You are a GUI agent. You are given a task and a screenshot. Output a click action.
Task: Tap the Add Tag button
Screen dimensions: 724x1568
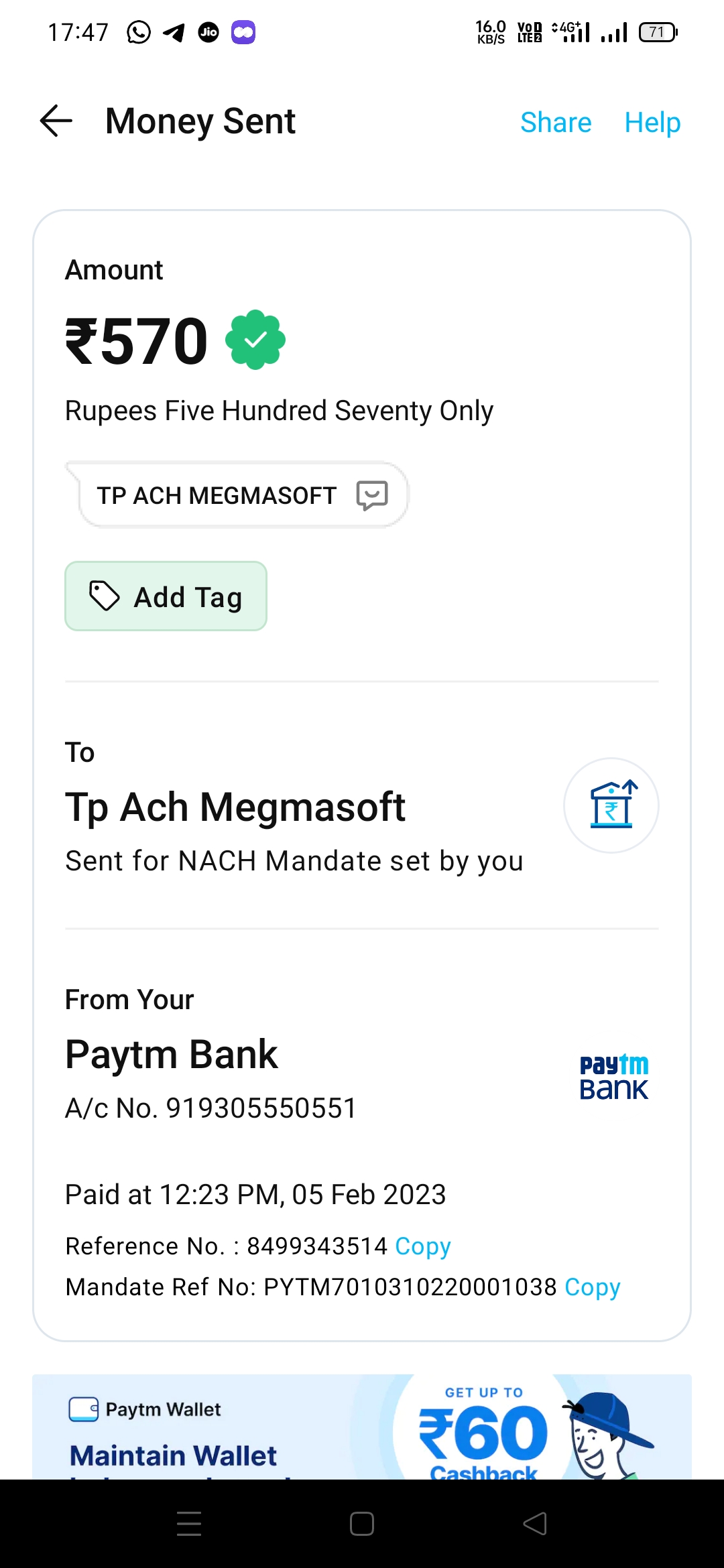coord(166,596)
